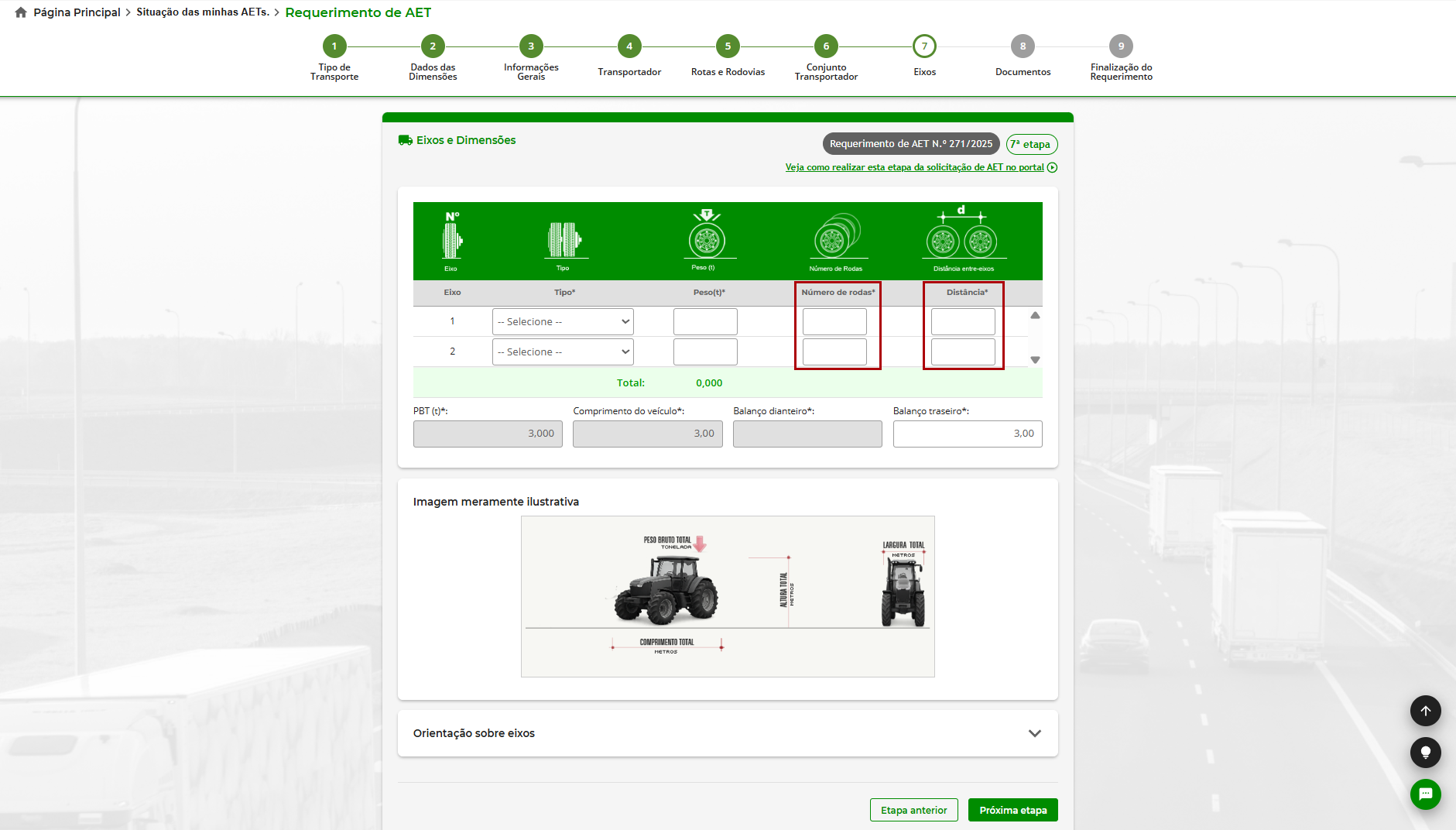
Task: Focus Distância field for axle 1
Action: pyautogui.click(x=963, y=322)
